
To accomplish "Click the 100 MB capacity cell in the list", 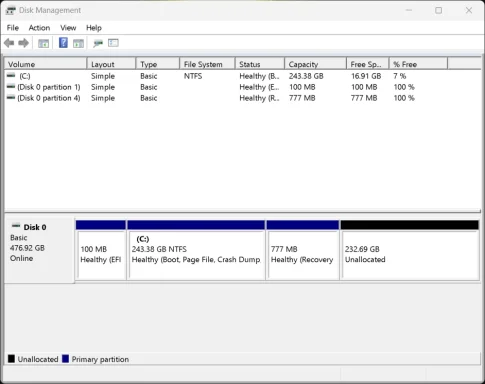I will click(x=302, y=87).
